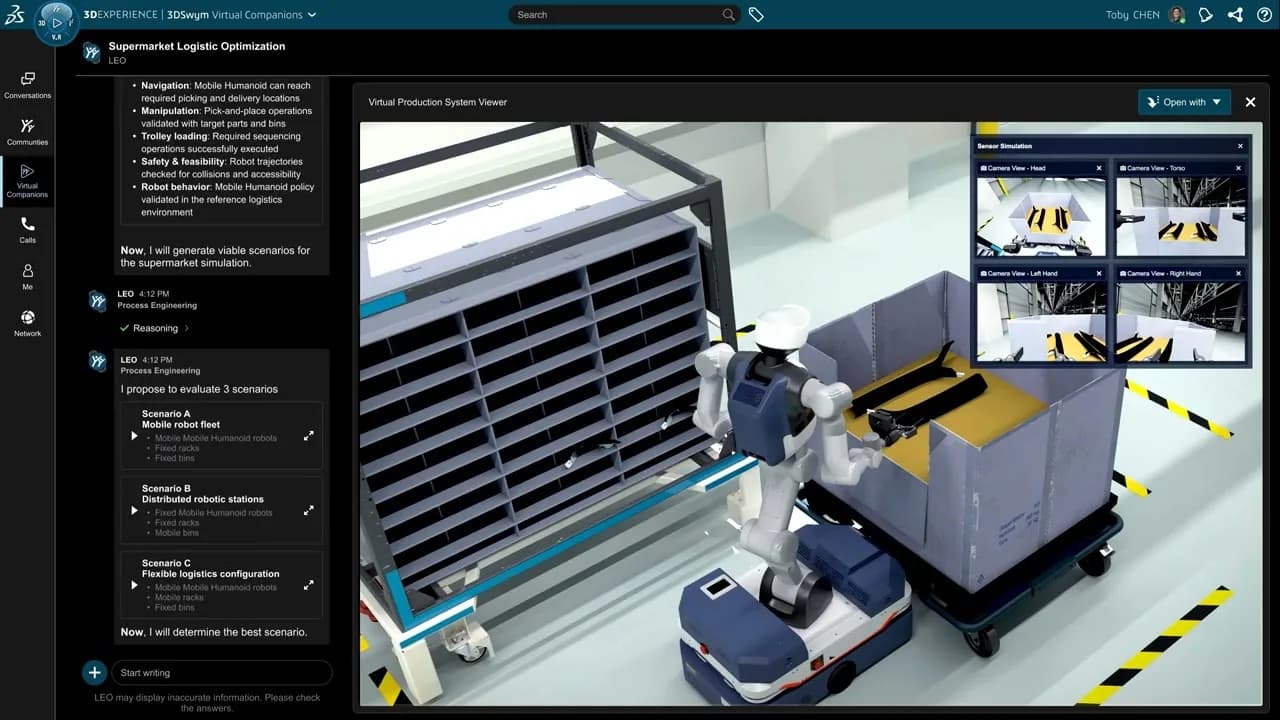Viewport: 1280px width, 720px height.
Task: Close the Camera View - Head panel
Action: (1099, 168)
